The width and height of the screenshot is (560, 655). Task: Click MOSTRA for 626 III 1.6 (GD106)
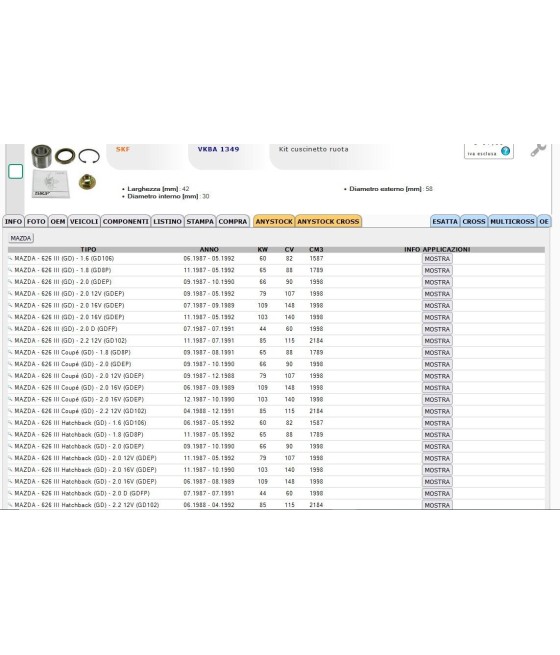437,259
